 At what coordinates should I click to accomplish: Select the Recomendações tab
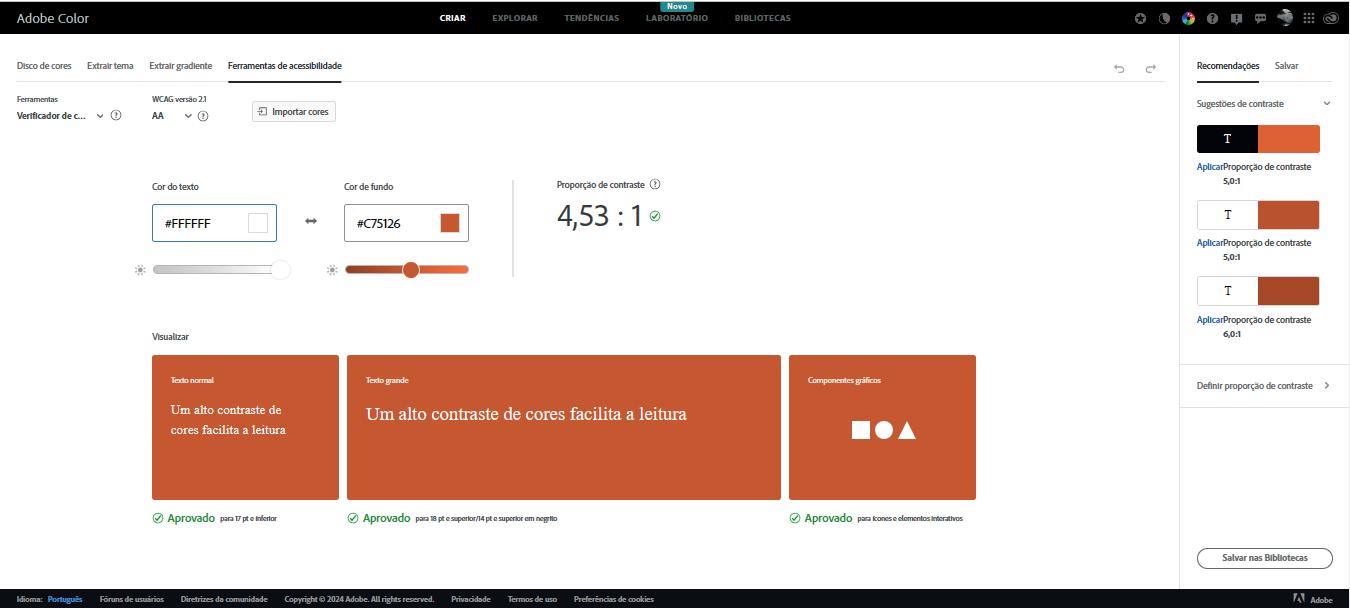point(1228,65)
